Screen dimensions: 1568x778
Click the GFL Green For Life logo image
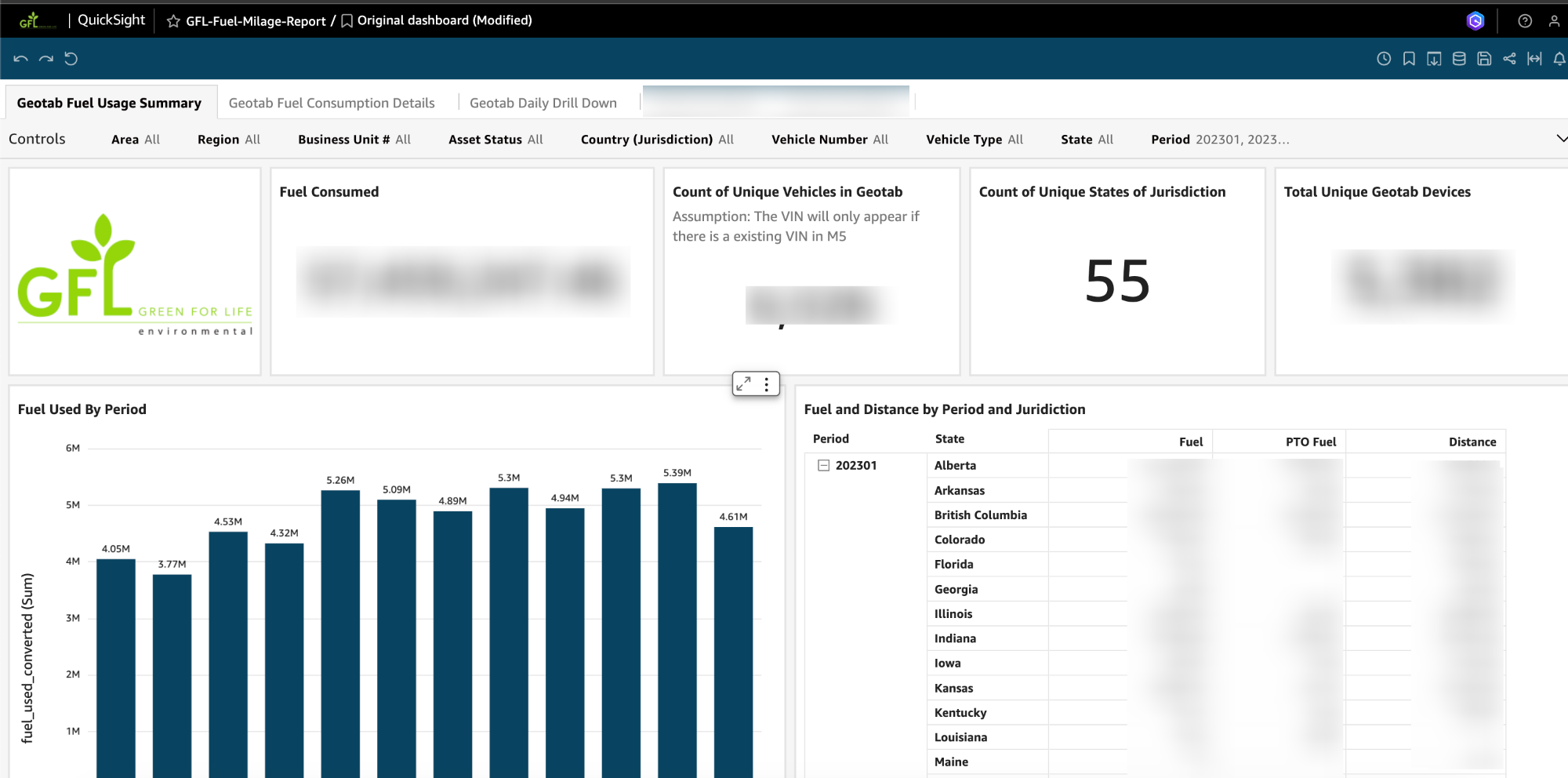(135, 274)
